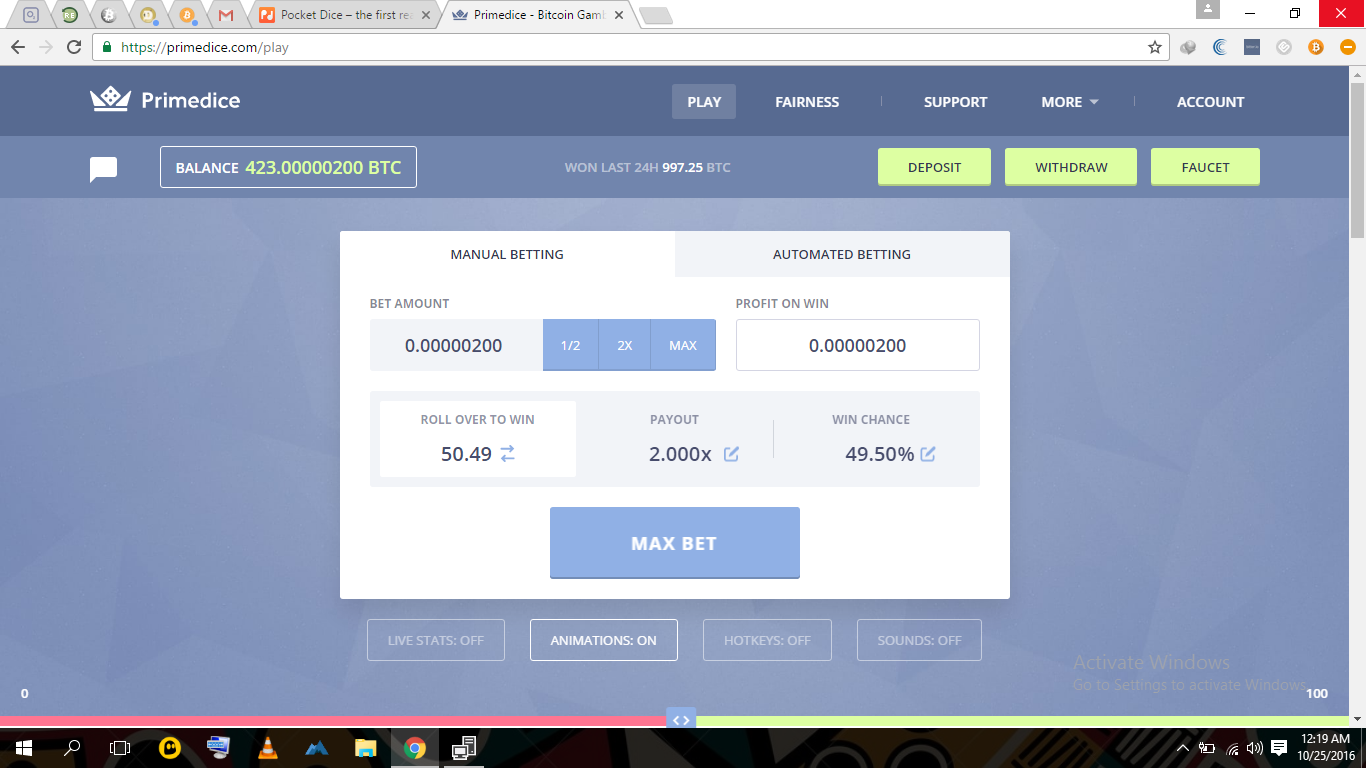Screen dimensions: 1366x768
Task: Toggle Hotkeys on
Action: [767, 640]
